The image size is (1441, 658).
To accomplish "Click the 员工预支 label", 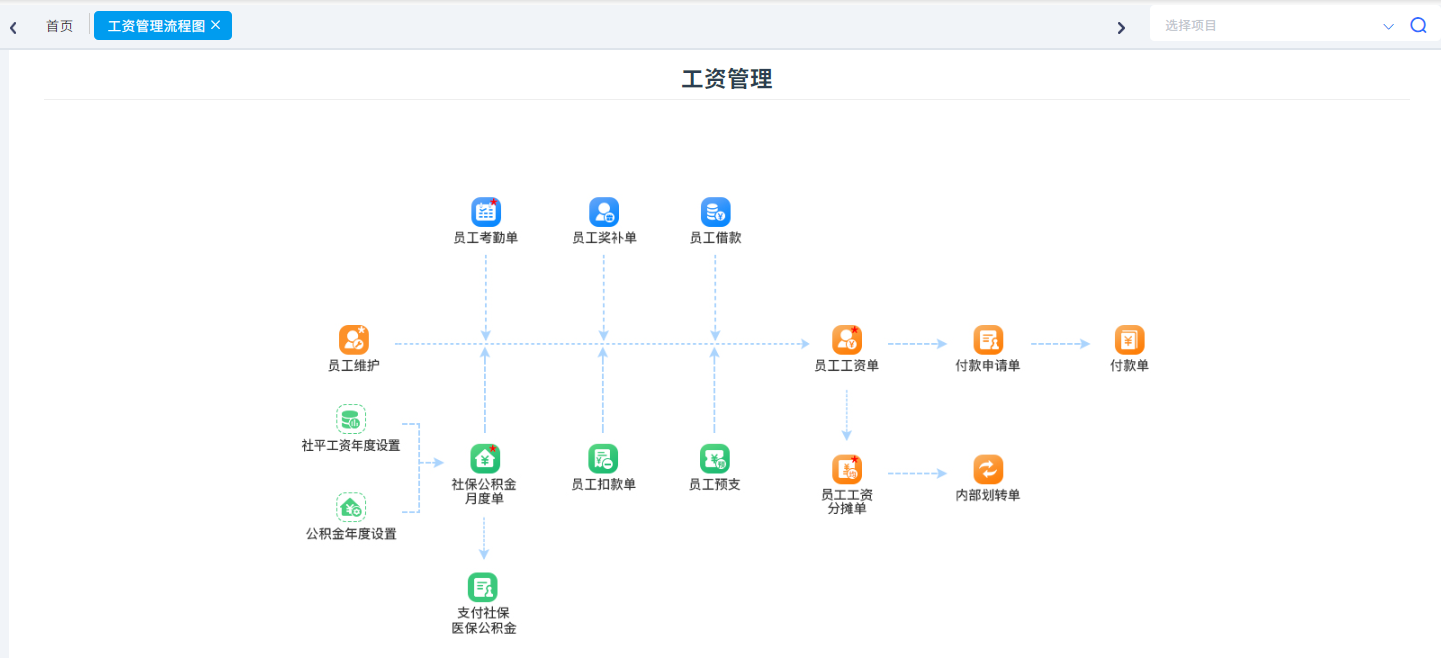I will (715, 485).
